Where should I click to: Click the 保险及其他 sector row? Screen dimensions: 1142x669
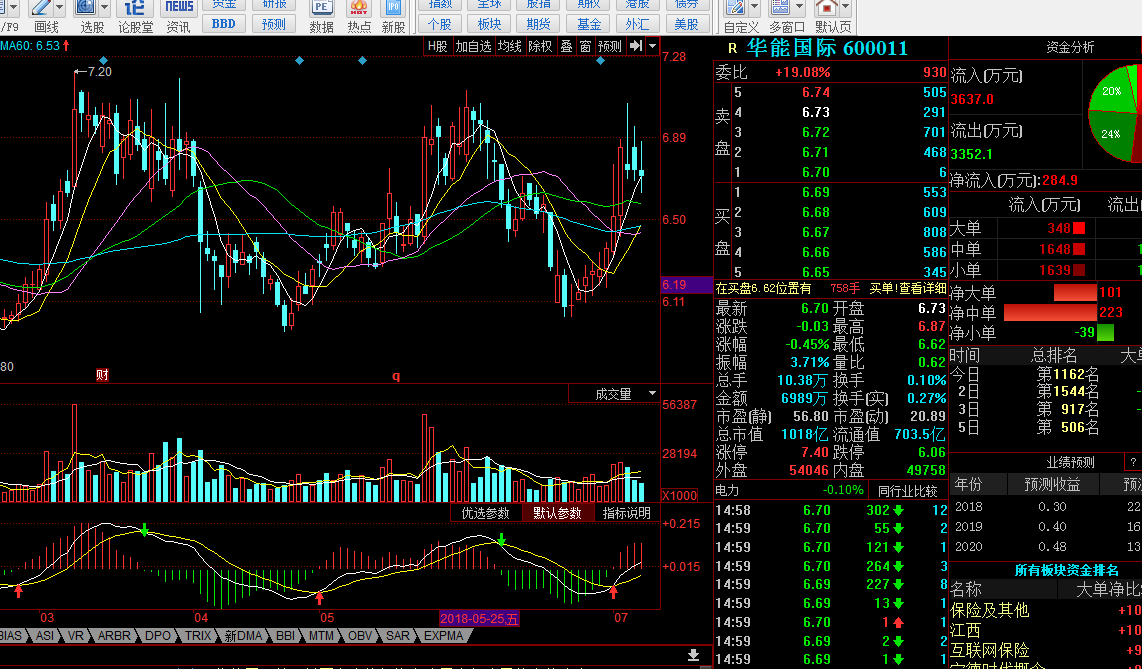[1046, 610]
